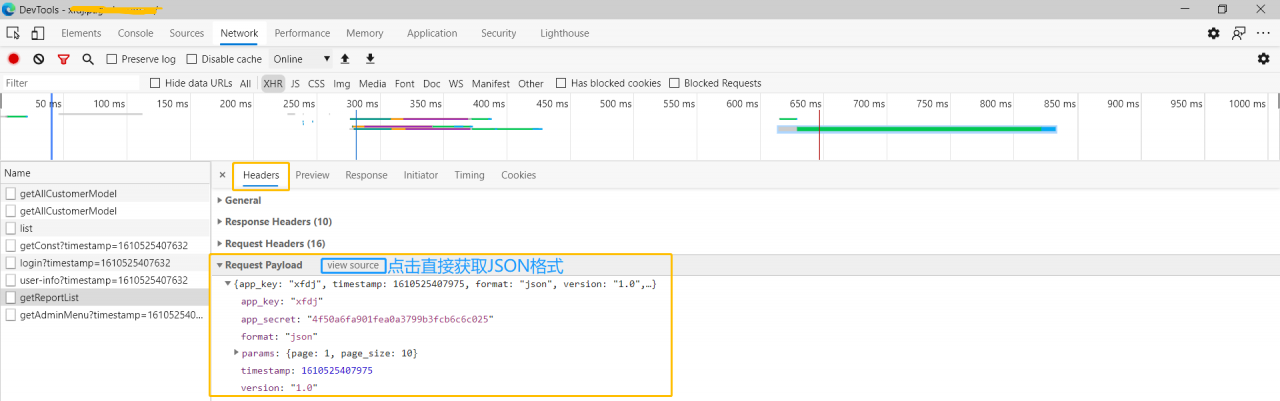Open the Online throttling dropdown
The image size is (1280, 401).
tap(301, 59)
